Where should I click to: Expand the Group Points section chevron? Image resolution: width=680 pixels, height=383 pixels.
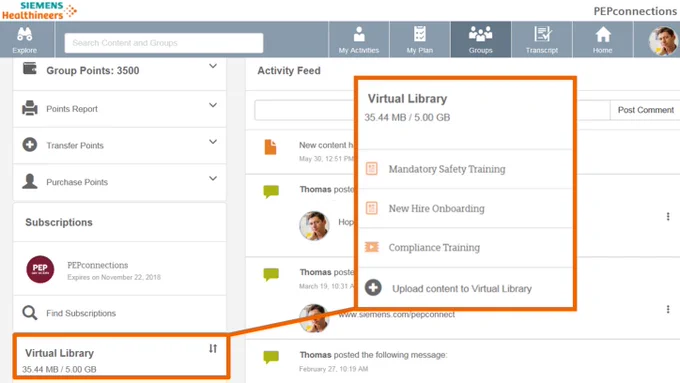pyautogui.click(x=213, y=66)
